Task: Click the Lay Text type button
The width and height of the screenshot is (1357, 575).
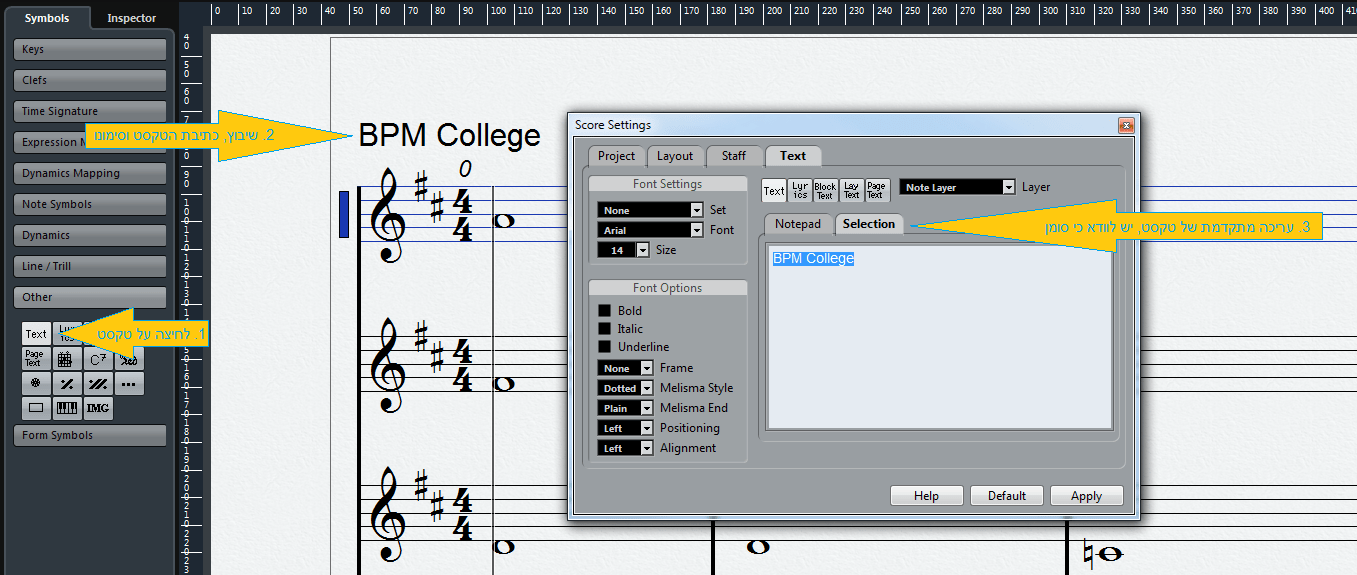Action: pyautogui.click(x=851, y=190)
